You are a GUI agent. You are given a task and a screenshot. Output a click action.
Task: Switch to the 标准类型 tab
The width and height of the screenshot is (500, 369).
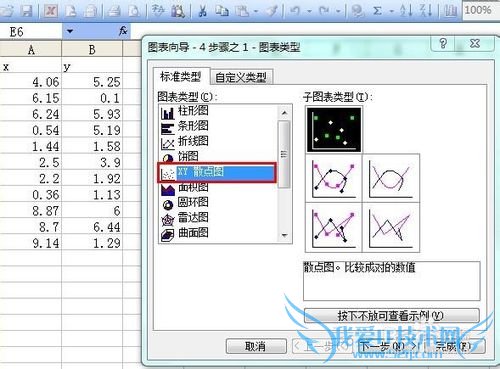181,76
